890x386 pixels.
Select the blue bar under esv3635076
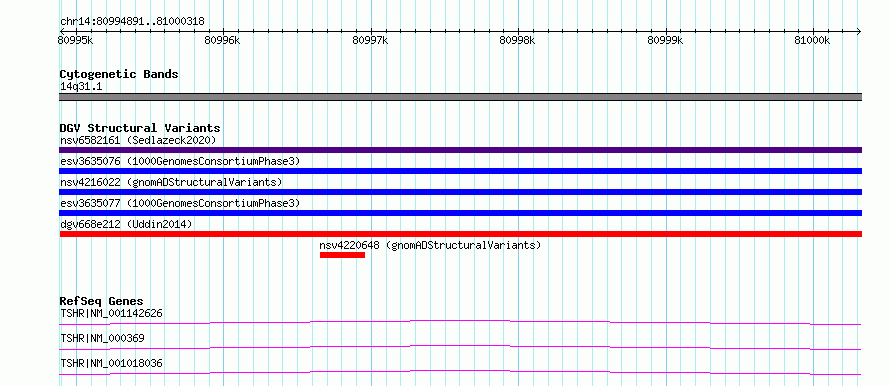460,171
